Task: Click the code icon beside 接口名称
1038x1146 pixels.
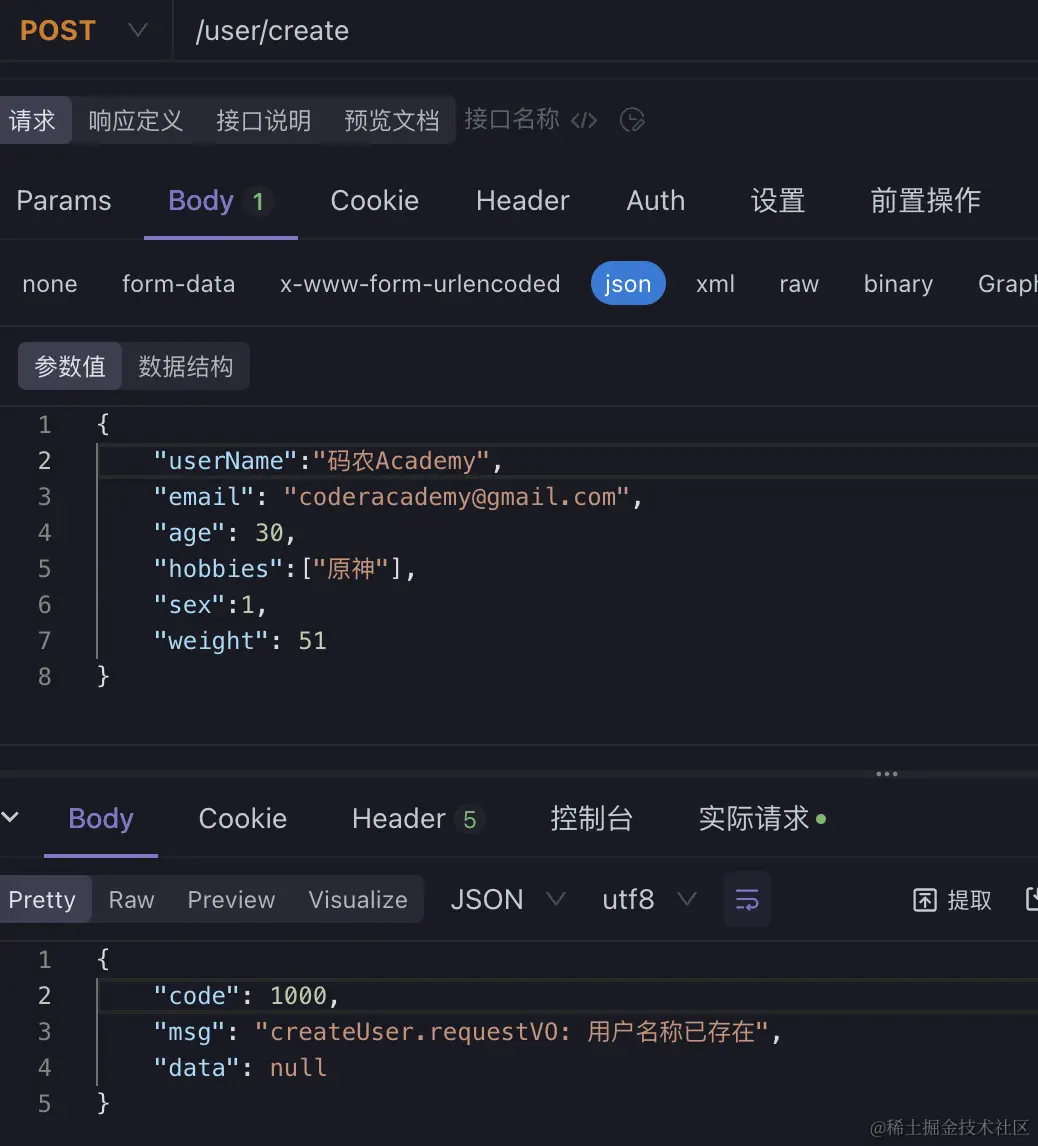Action: tap(584, 120)
